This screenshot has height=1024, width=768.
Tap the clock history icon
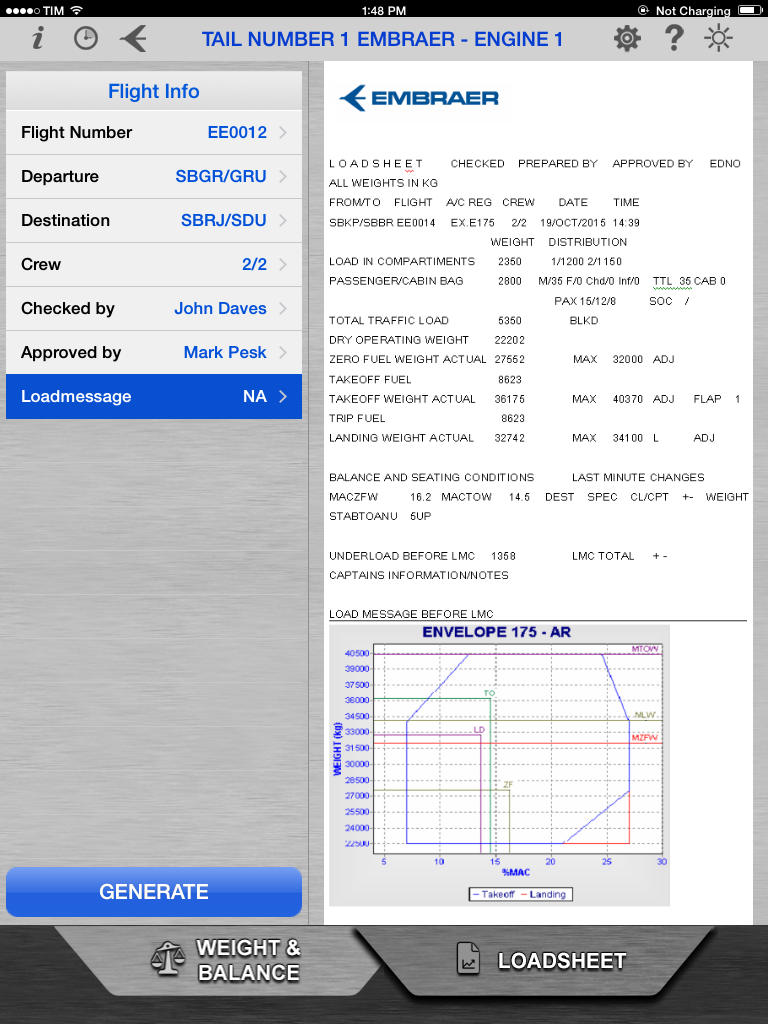(86, 39)
